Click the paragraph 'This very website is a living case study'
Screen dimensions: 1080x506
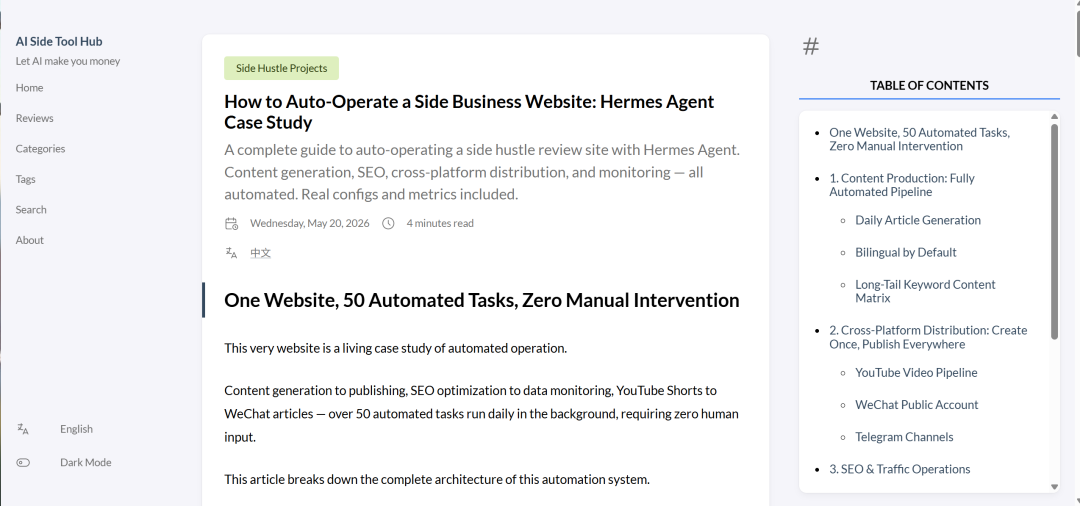[395, 348]
